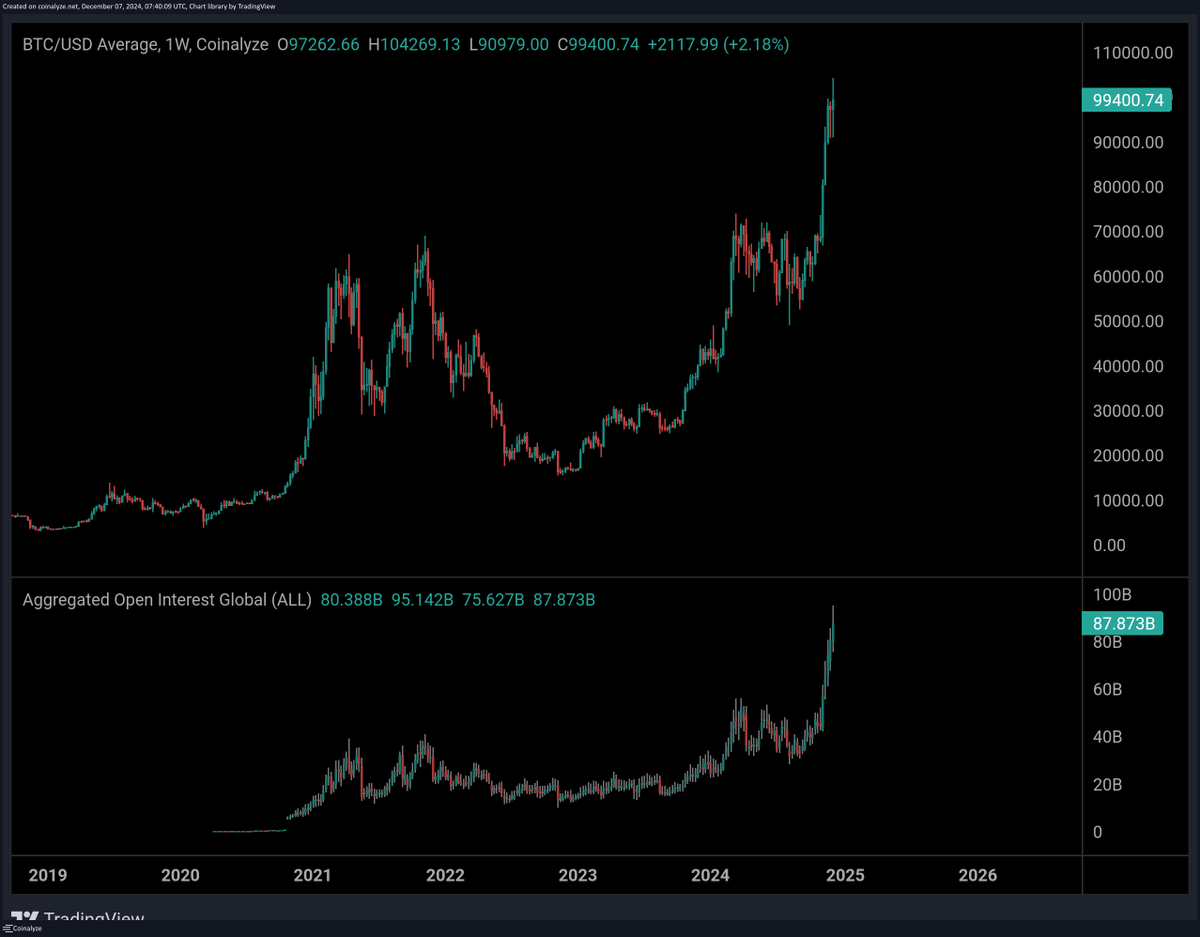Click the 2020 label on the time axis

pos(180,875)
